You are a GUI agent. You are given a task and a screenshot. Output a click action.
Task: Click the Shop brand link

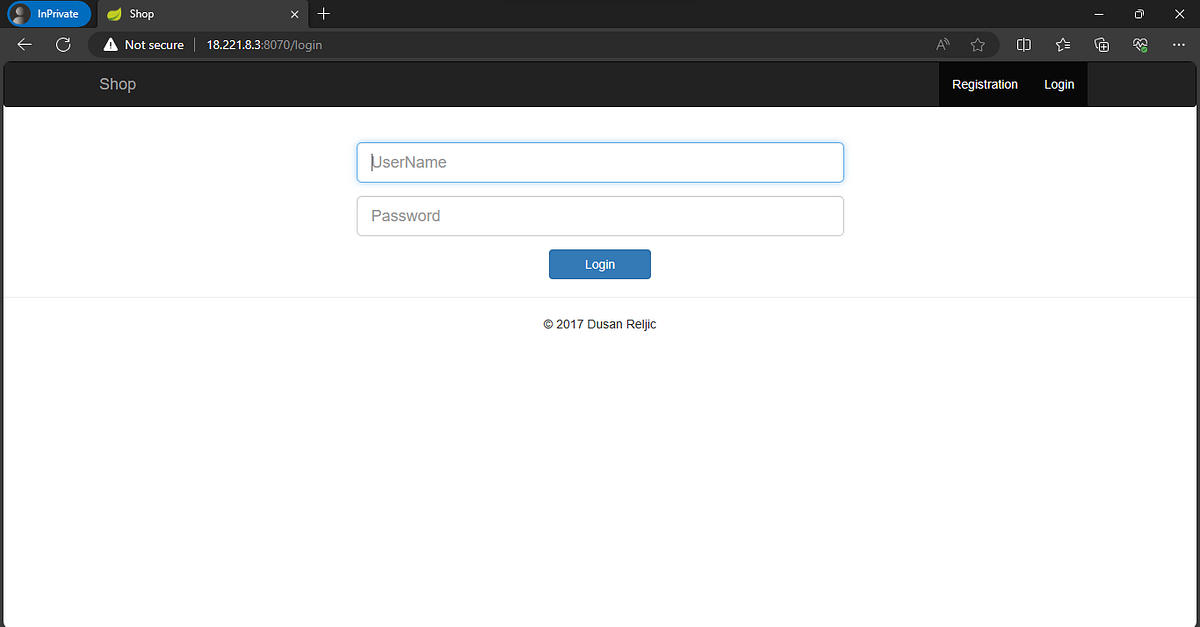tap(117, 84)
